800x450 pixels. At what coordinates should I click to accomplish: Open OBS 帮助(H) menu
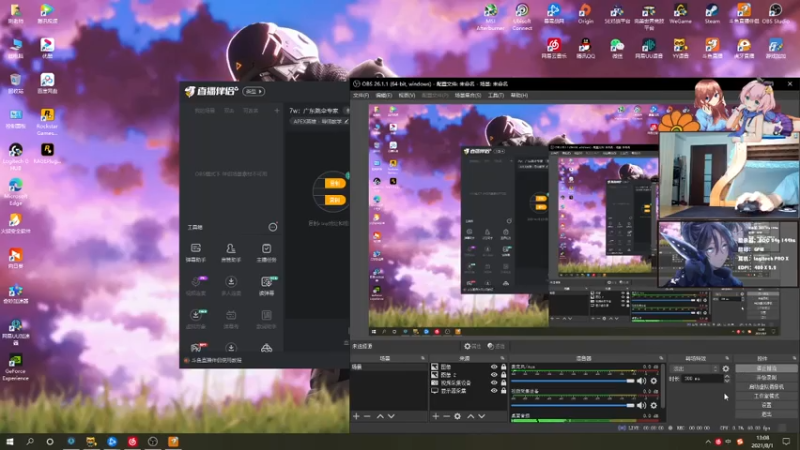tap(519, 95)
